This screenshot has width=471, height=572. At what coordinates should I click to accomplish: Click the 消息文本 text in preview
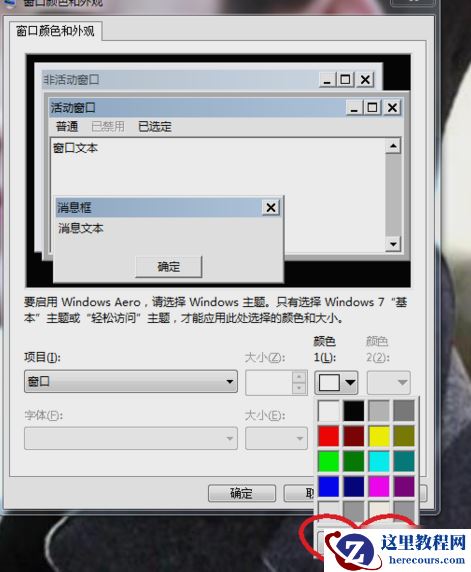click(81, 228)
